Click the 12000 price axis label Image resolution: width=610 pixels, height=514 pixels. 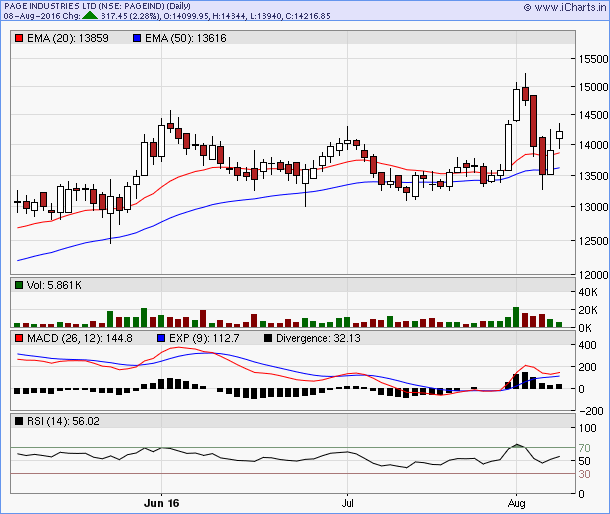[x=593, y=275]
